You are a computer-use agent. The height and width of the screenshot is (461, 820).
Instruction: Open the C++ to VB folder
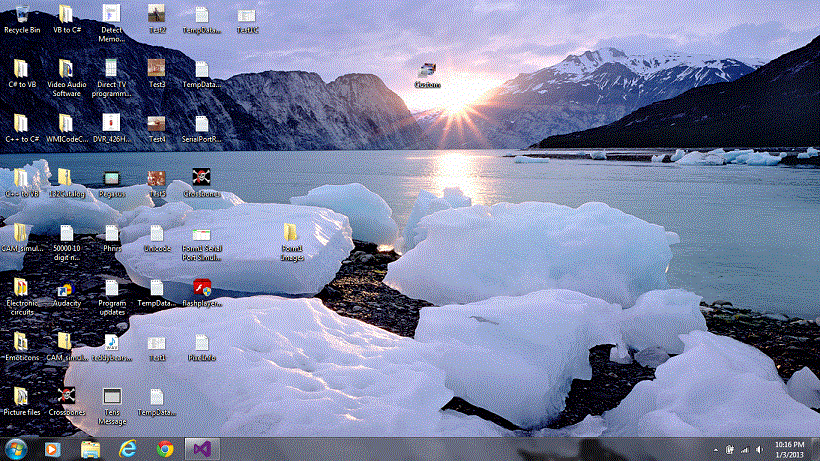(x=22, y=183)
